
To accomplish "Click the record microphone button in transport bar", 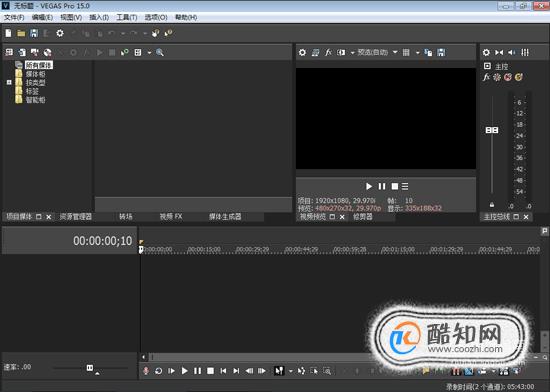I will point(146,371).
